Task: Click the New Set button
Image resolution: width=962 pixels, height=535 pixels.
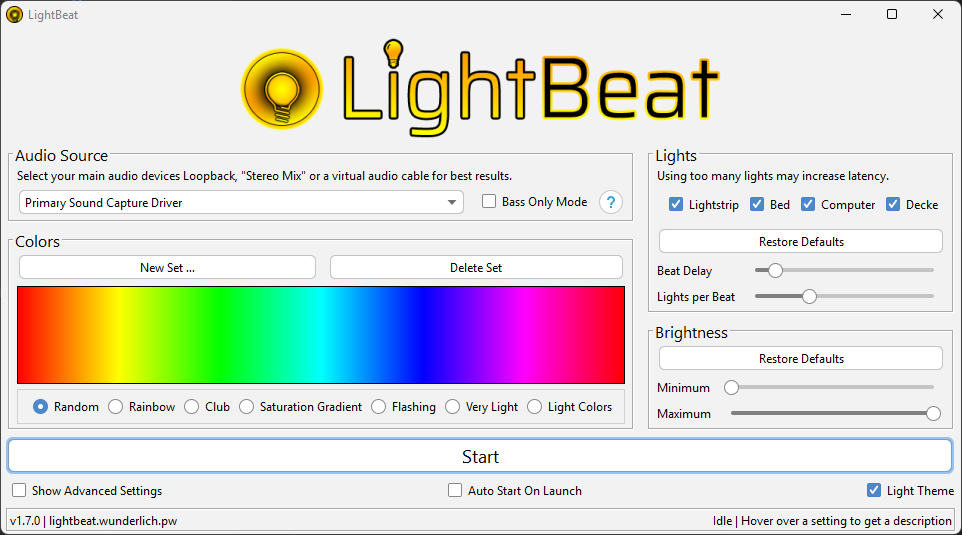Action: (167, 268)
